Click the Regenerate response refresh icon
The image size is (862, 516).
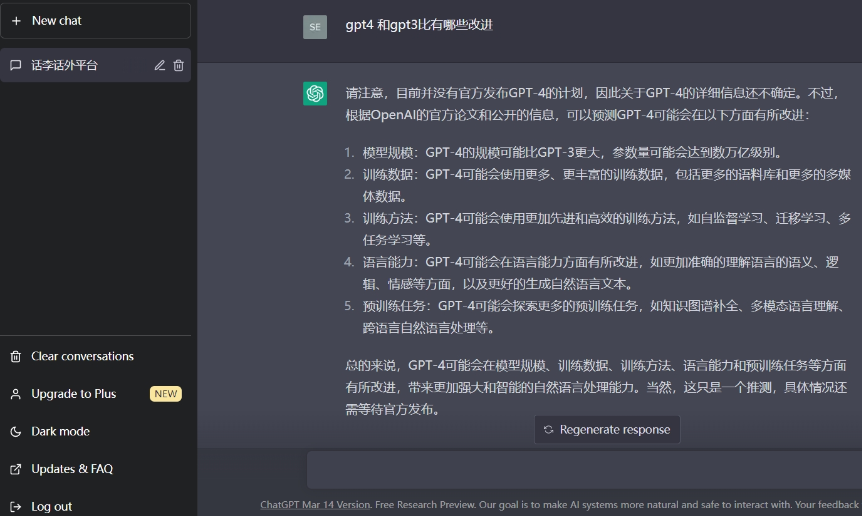point(548,430)
